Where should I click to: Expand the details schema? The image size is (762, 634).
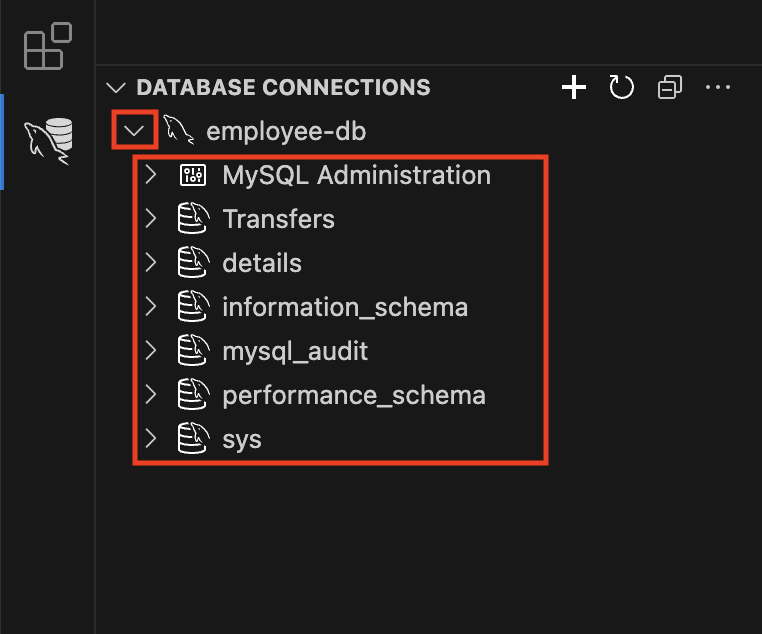tap(151, 263)
